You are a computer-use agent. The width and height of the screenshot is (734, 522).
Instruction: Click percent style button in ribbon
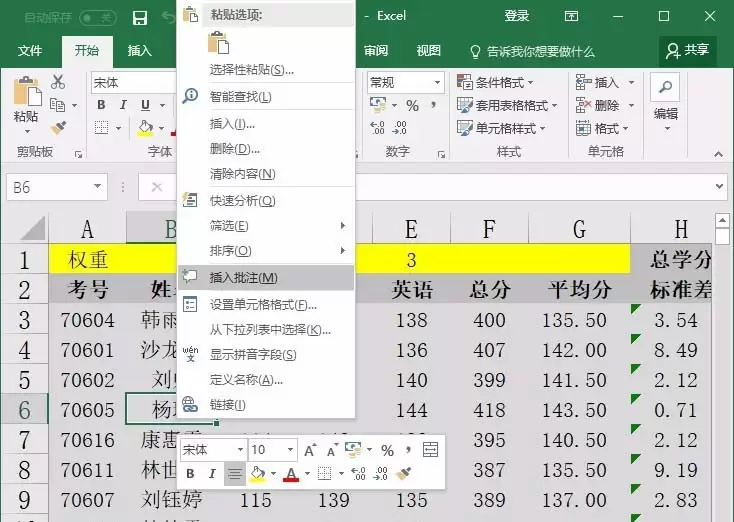pyautogui.click(x=412, y=105)
